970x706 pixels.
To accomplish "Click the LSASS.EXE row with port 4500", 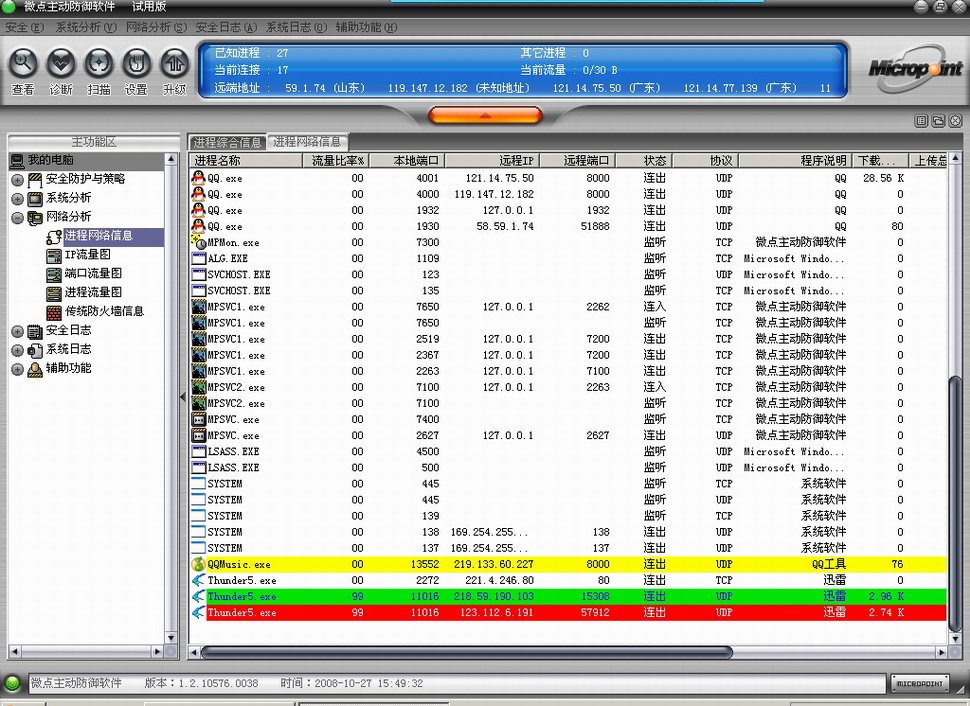I will pos(568,452).
